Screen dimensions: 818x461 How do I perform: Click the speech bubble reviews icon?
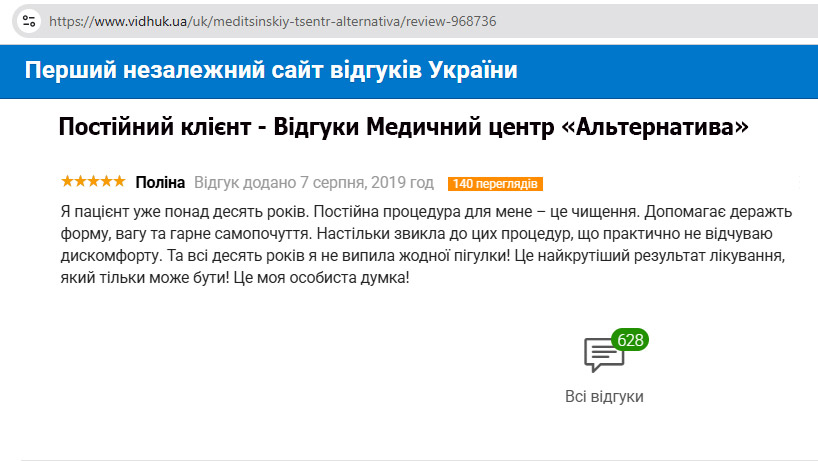[602, 355]
